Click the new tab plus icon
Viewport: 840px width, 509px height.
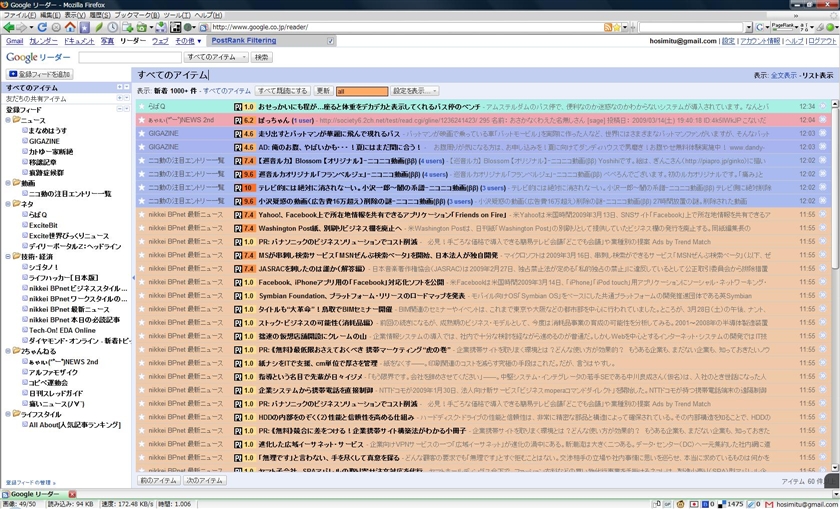tap(127, 27)
